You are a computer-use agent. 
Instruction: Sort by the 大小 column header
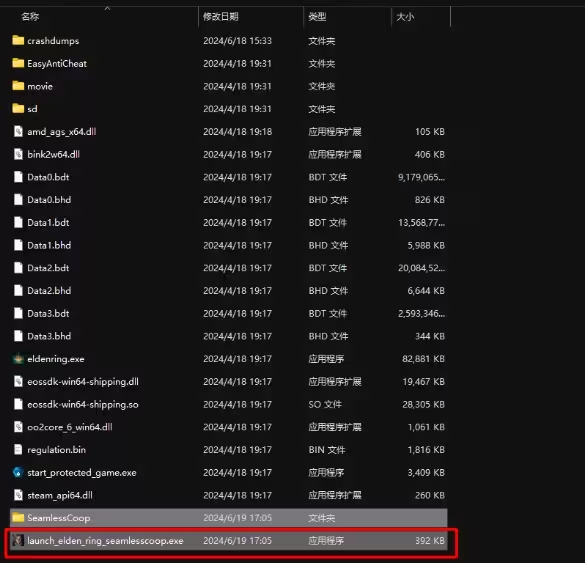[405, 16]
